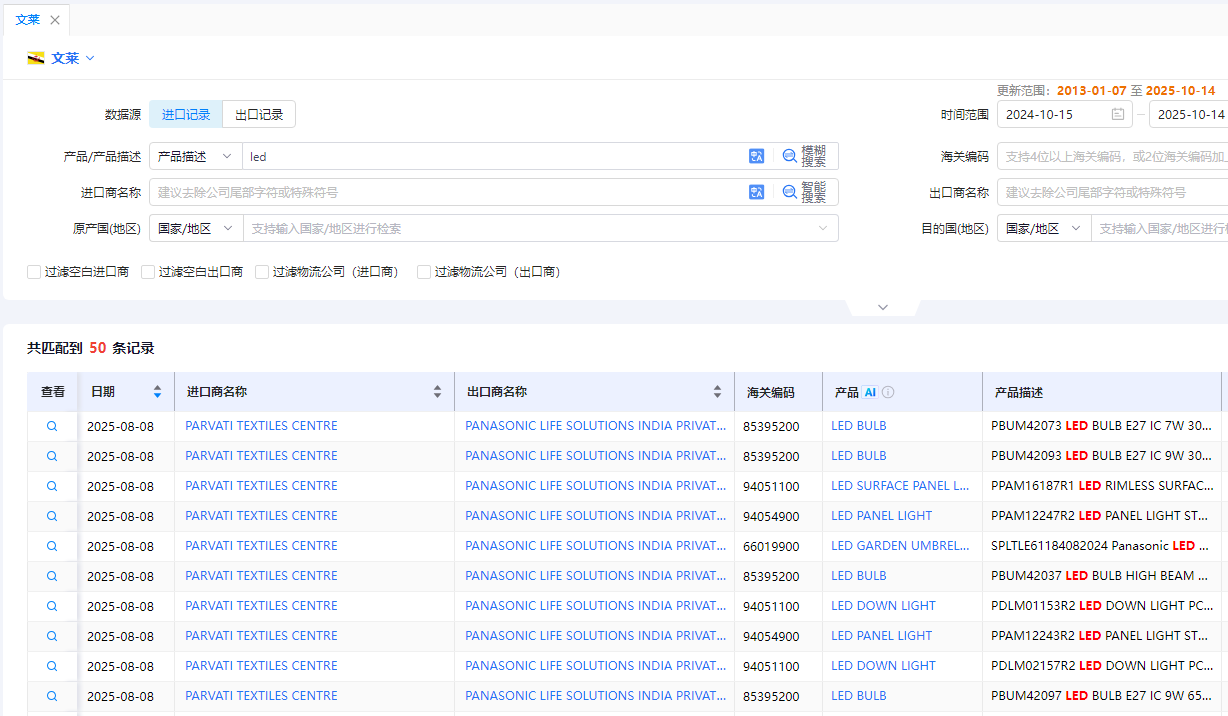Open the 产品描述 field type dropdown
1228x716 pixels.
point(196,156)
